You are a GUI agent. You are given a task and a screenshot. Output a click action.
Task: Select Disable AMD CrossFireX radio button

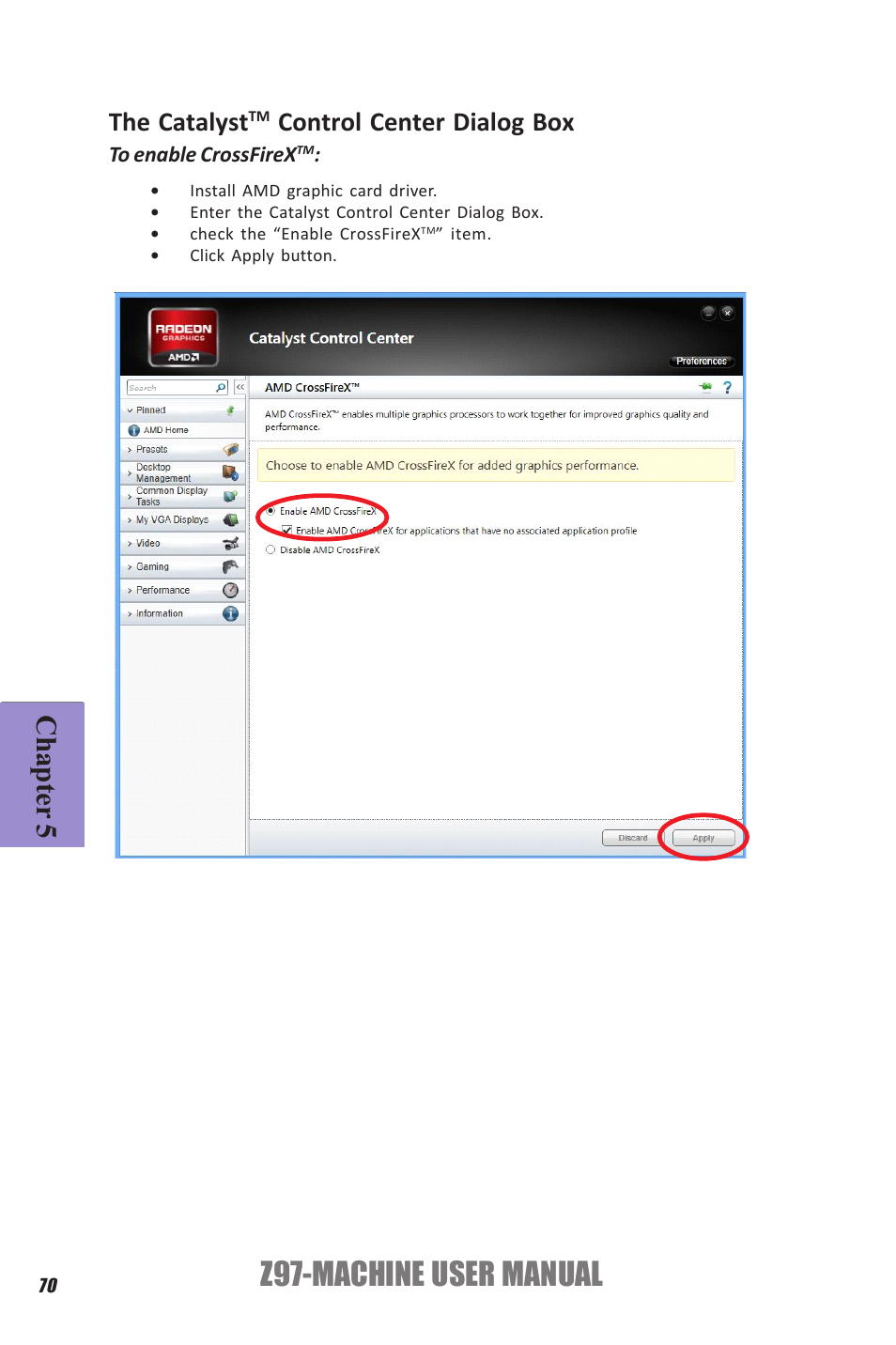270,549
